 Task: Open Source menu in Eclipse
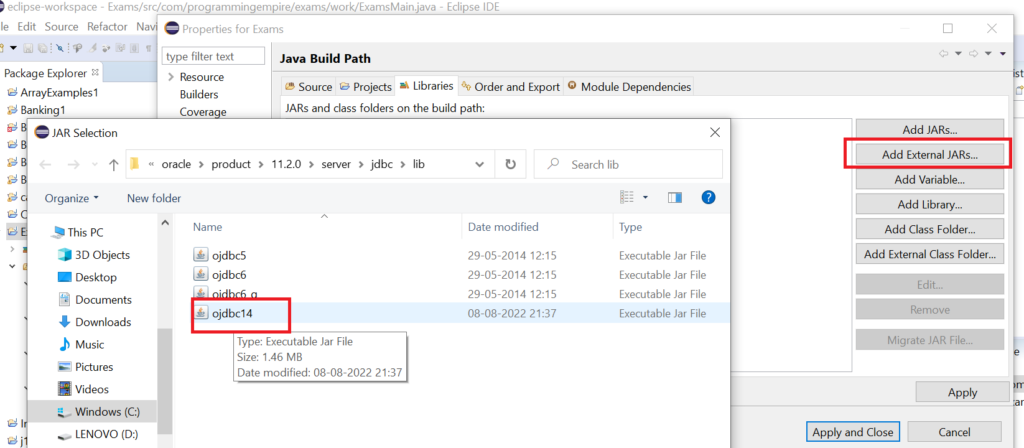(61, 27)
